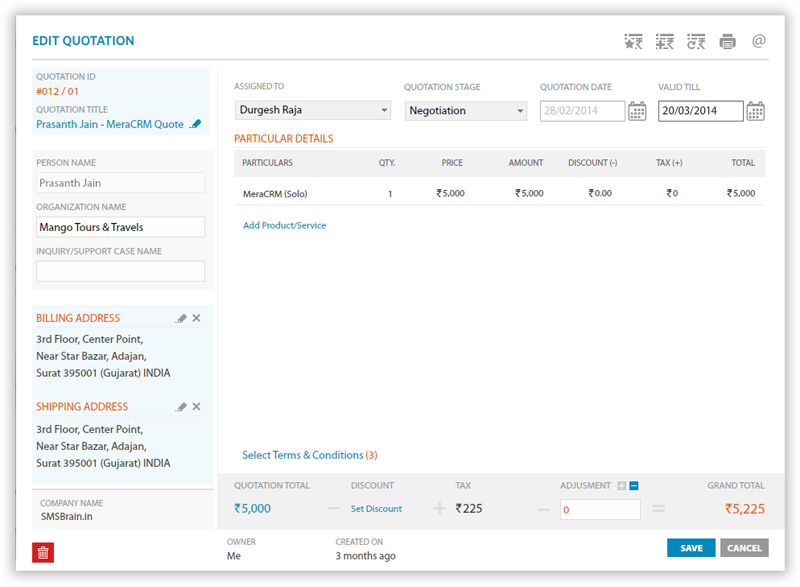The image size is (800, 587).
Task: Open the Assigned To dropdown
Action: coord(312,111)
